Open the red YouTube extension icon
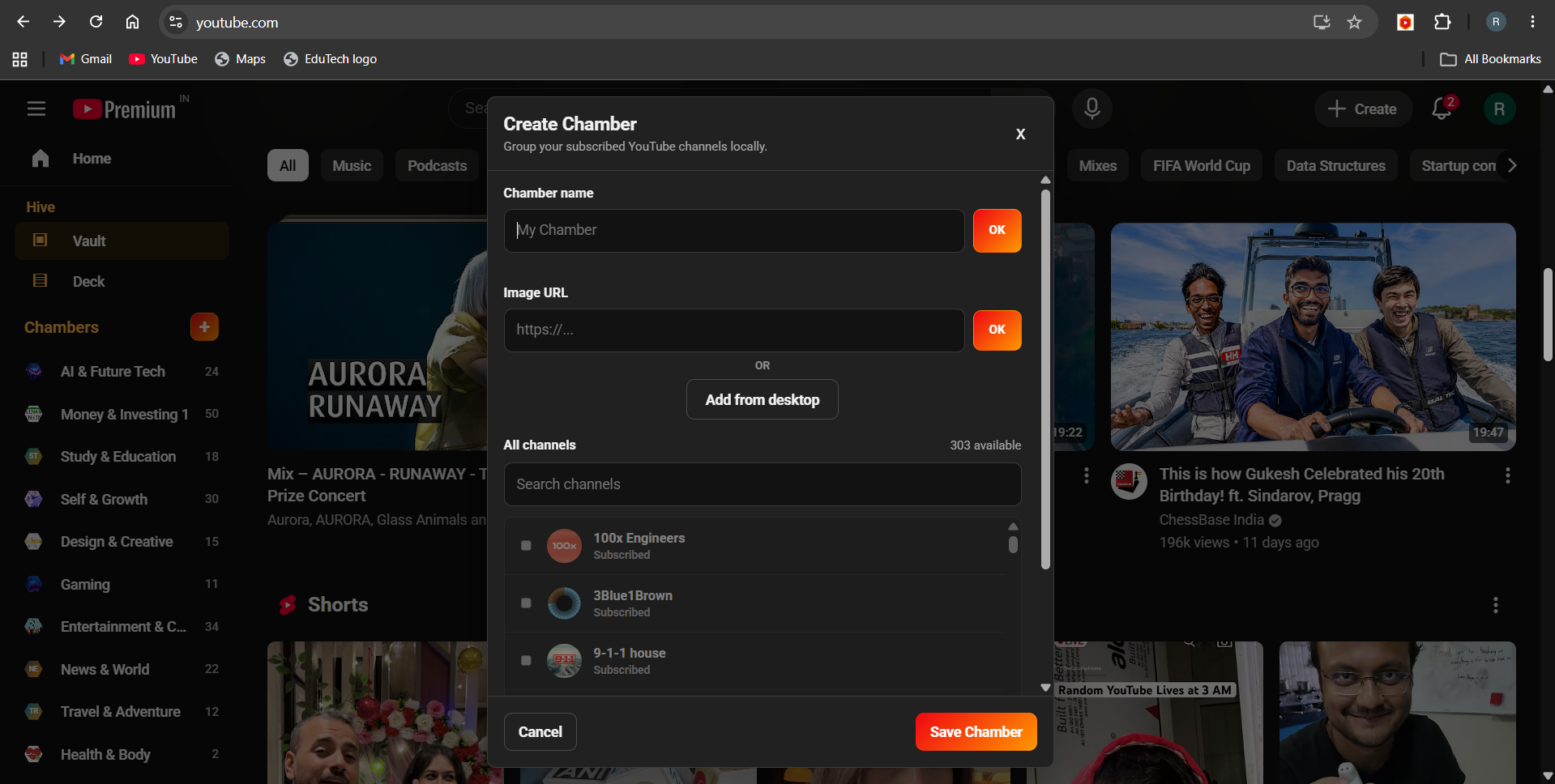The width and height of the screenshot is (1555, 784). pyautogui.click(x=1405, y=22)
